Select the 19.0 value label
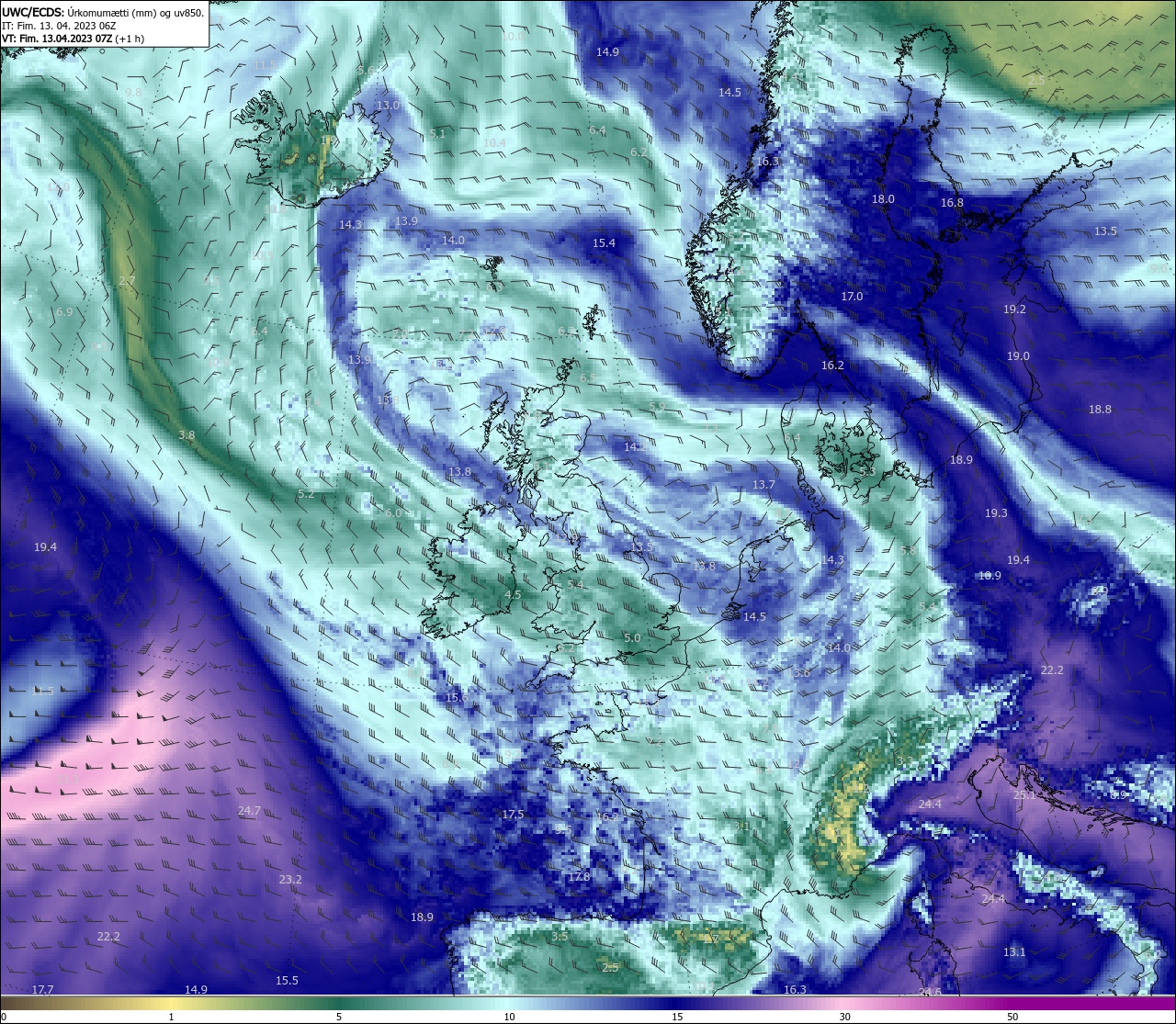The image size is (1176, 1024). pyautogui.click(x=1018, y=356)
